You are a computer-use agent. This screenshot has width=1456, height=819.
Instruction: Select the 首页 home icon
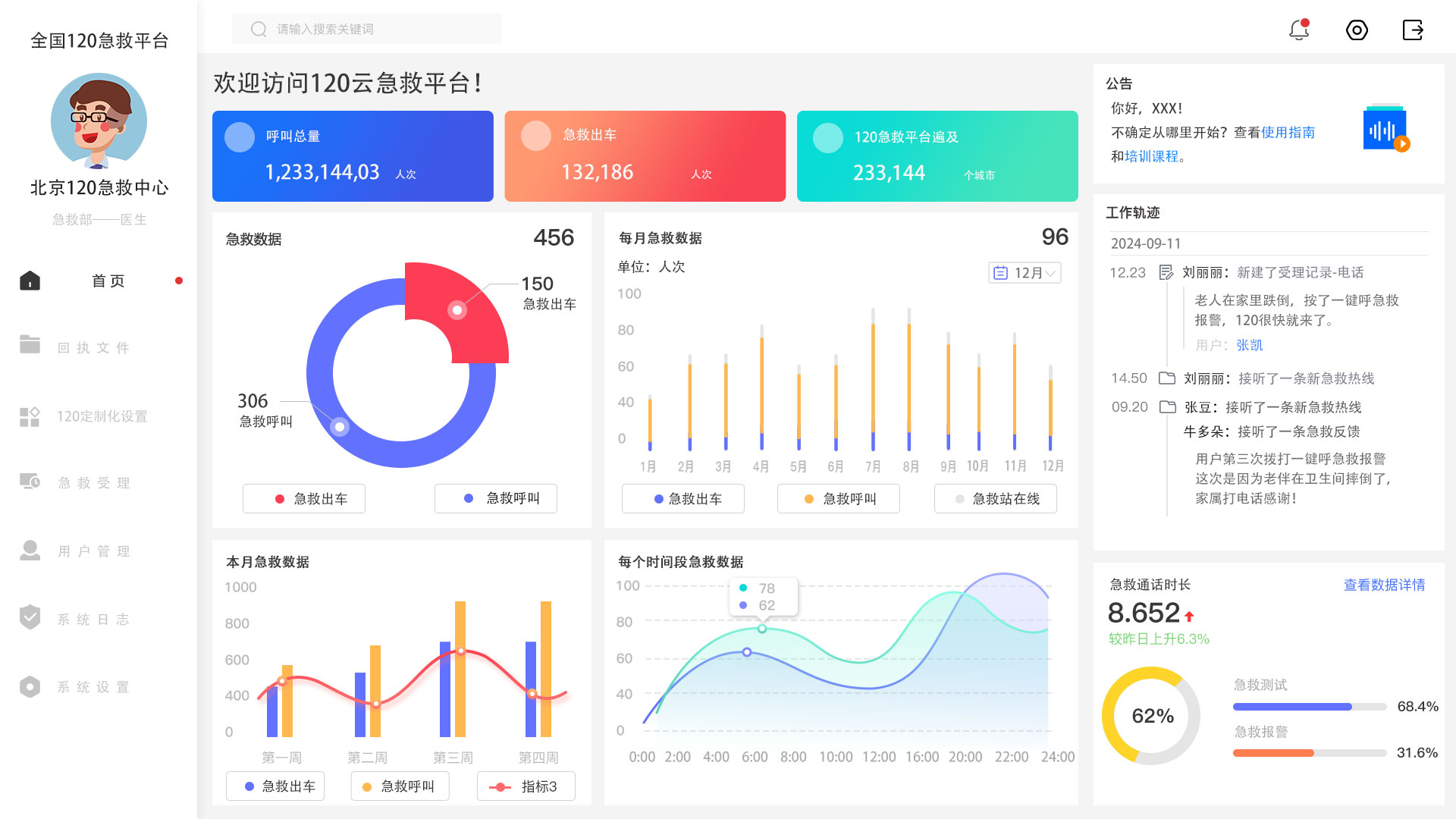coord(30,280)
